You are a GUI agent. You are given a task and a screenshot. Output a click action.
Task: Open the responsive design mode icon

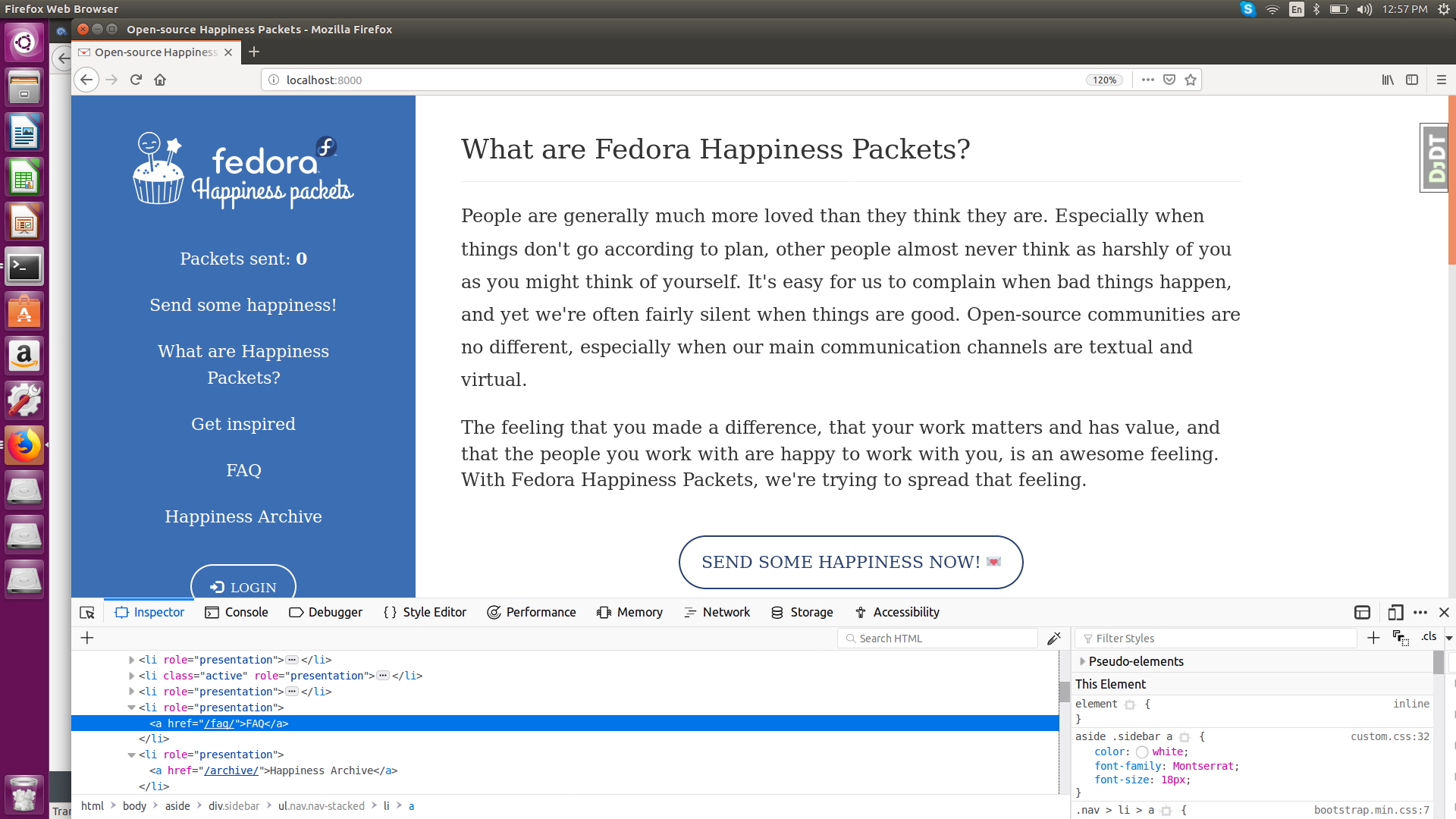1395,613
